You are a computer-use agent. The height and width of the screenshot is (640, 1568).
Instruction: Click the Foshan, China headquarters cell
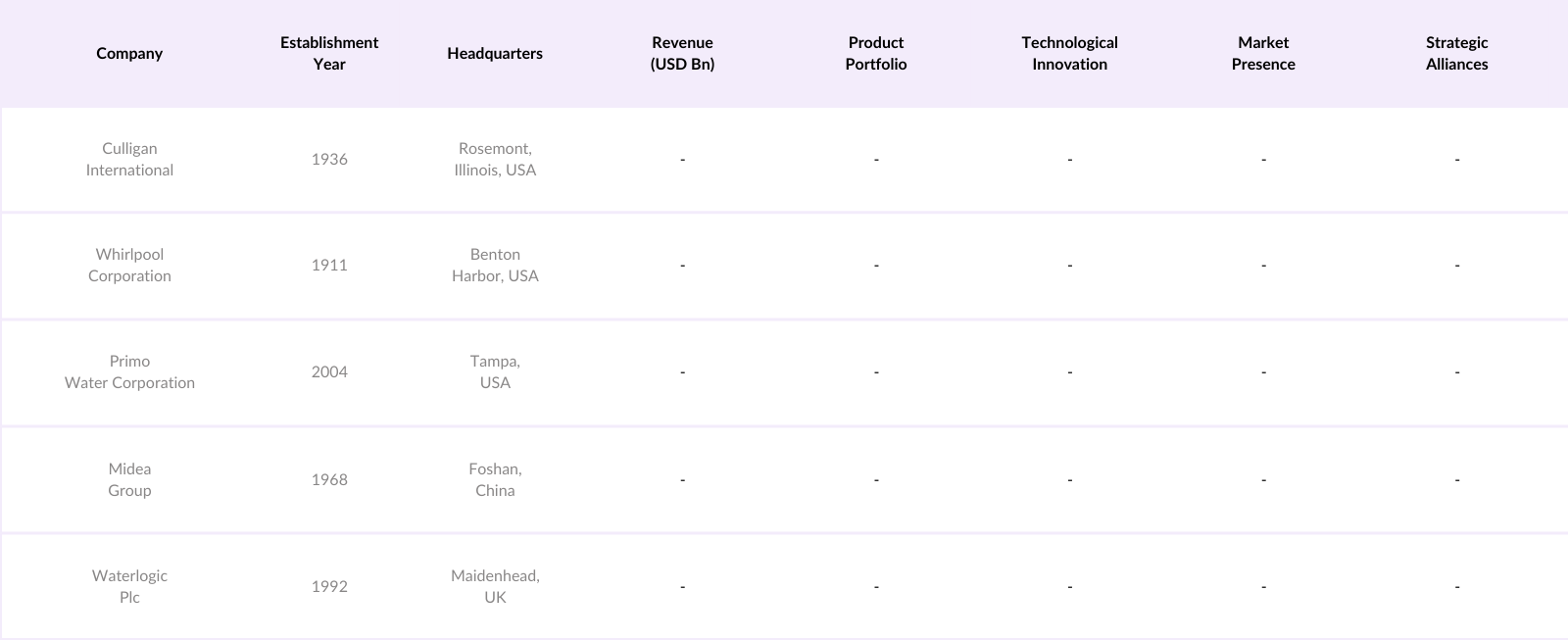click(x=495, y=479)
